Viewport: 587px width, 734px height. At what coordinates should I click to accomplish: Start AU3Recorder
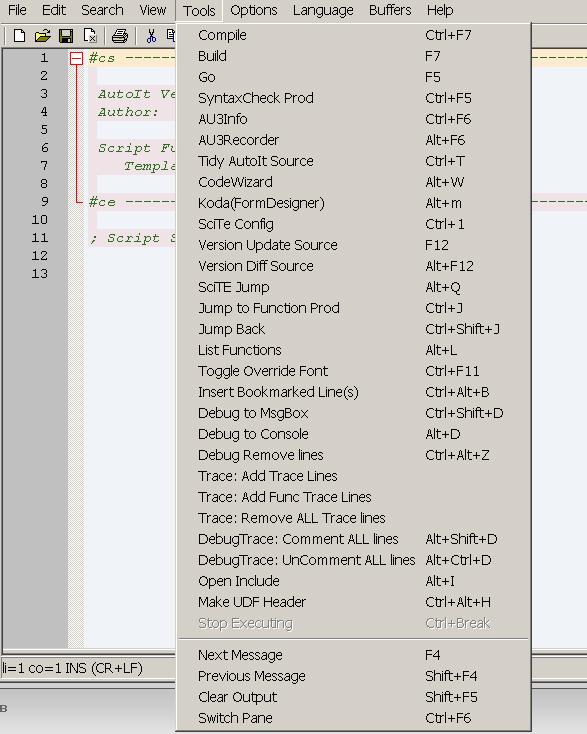point(353,140)
